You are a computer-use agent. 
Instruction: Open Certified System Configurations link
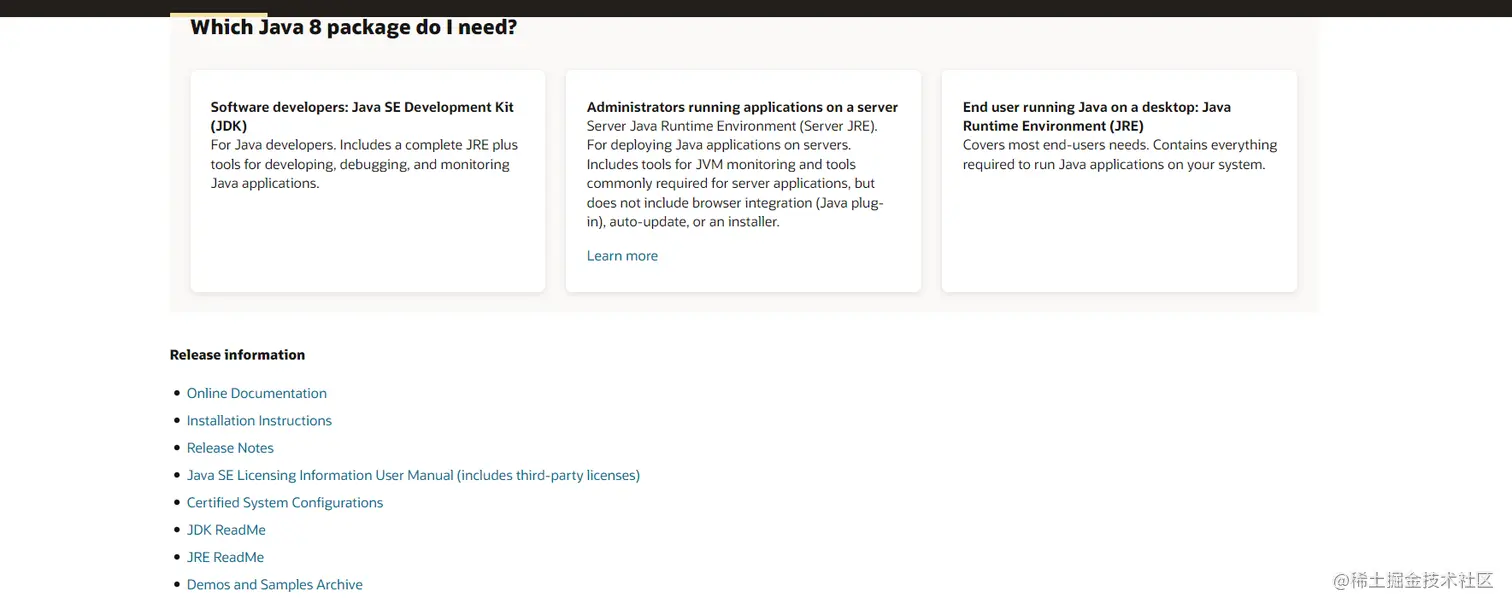point(285,503)
